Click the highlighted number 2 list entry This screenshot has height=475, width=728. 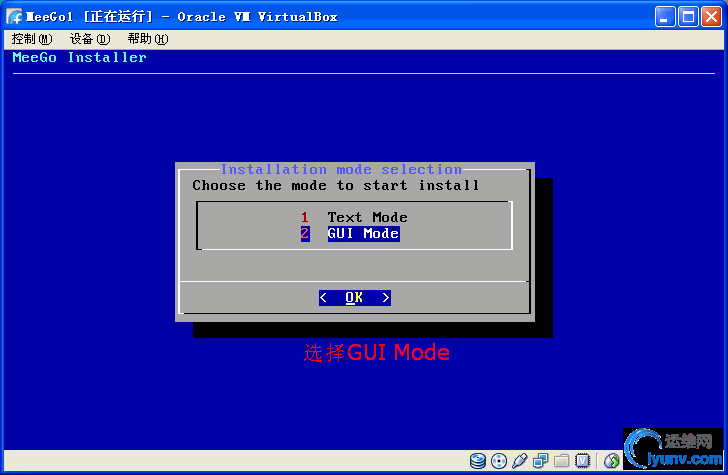click(305, 233)
